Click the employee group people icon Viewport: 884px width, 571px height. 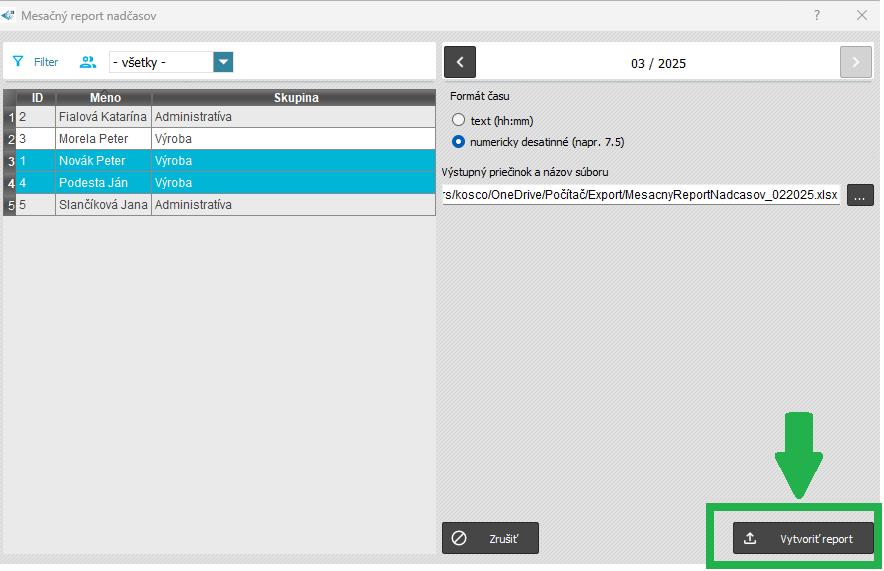tap(88, 62)
